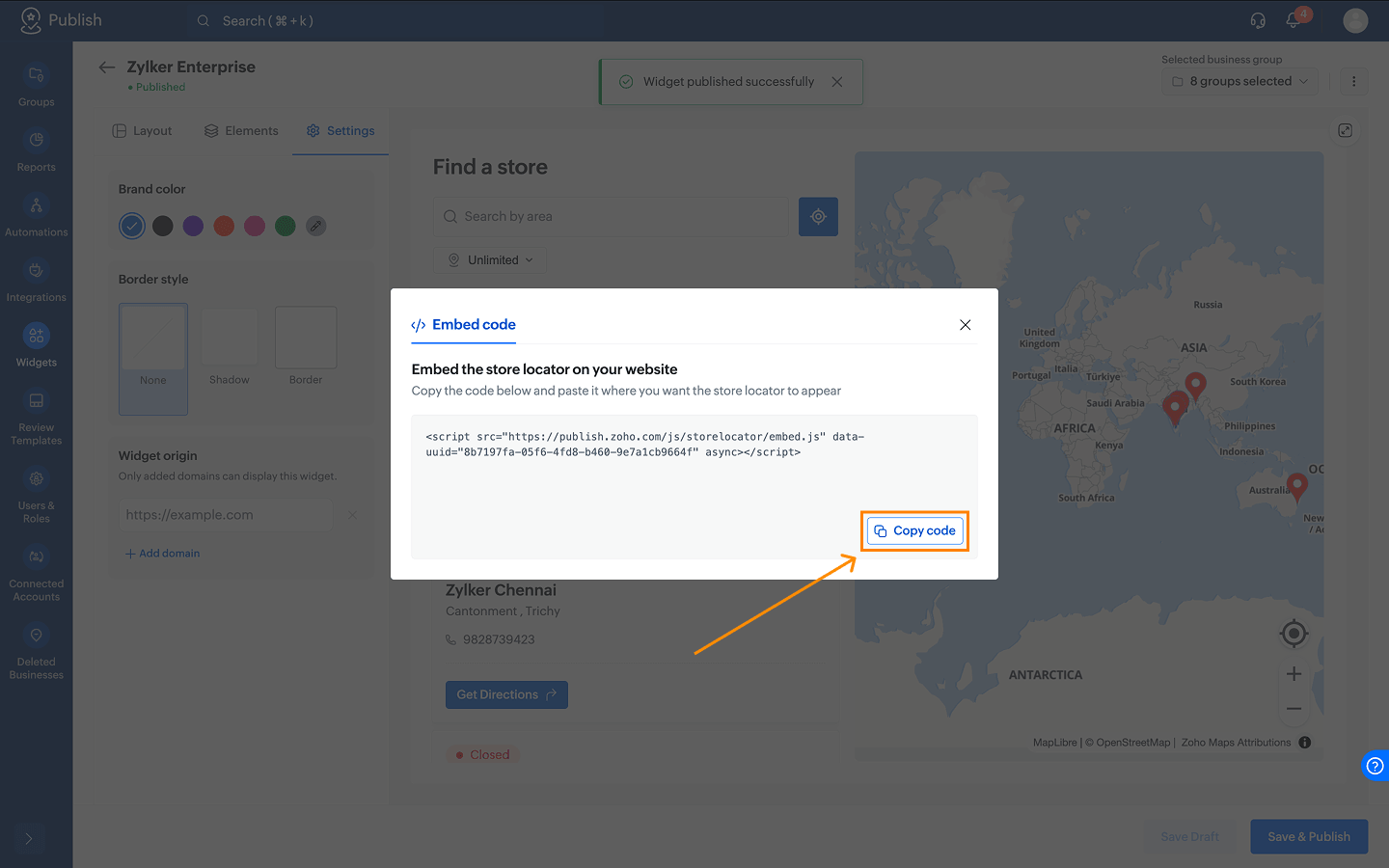
Task: Click the phone number 9828739423
Action: [x=499, y=639]
